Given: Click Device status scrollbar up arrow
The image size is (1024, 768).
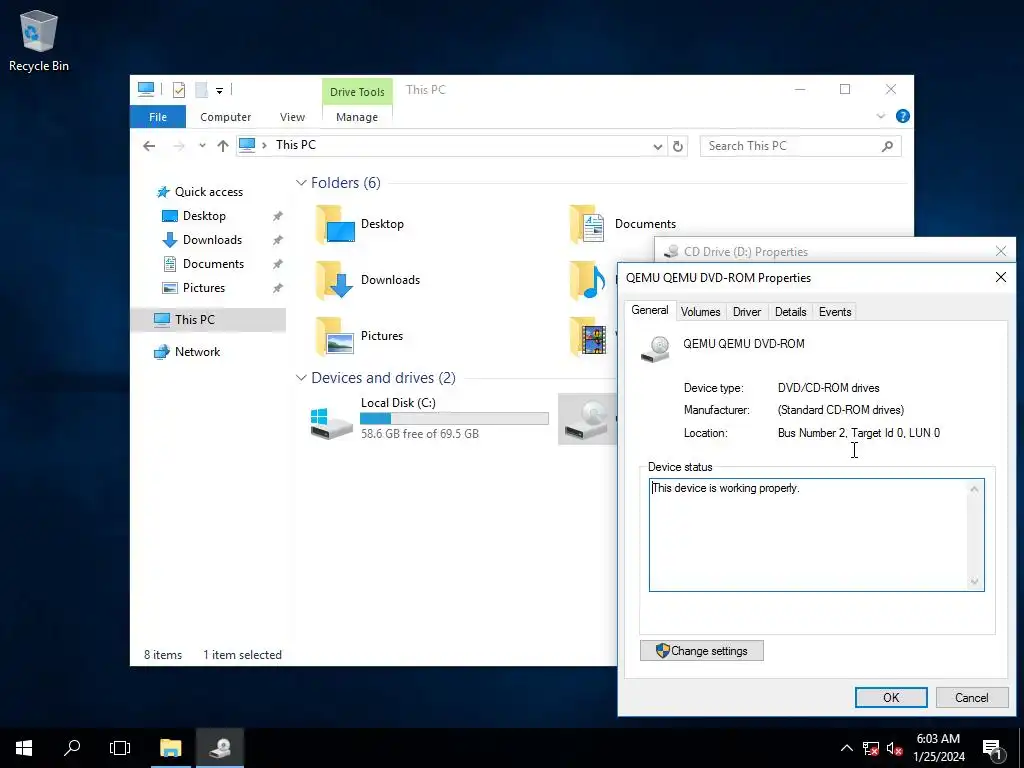Looking at the screenshot, I should 974,489.
